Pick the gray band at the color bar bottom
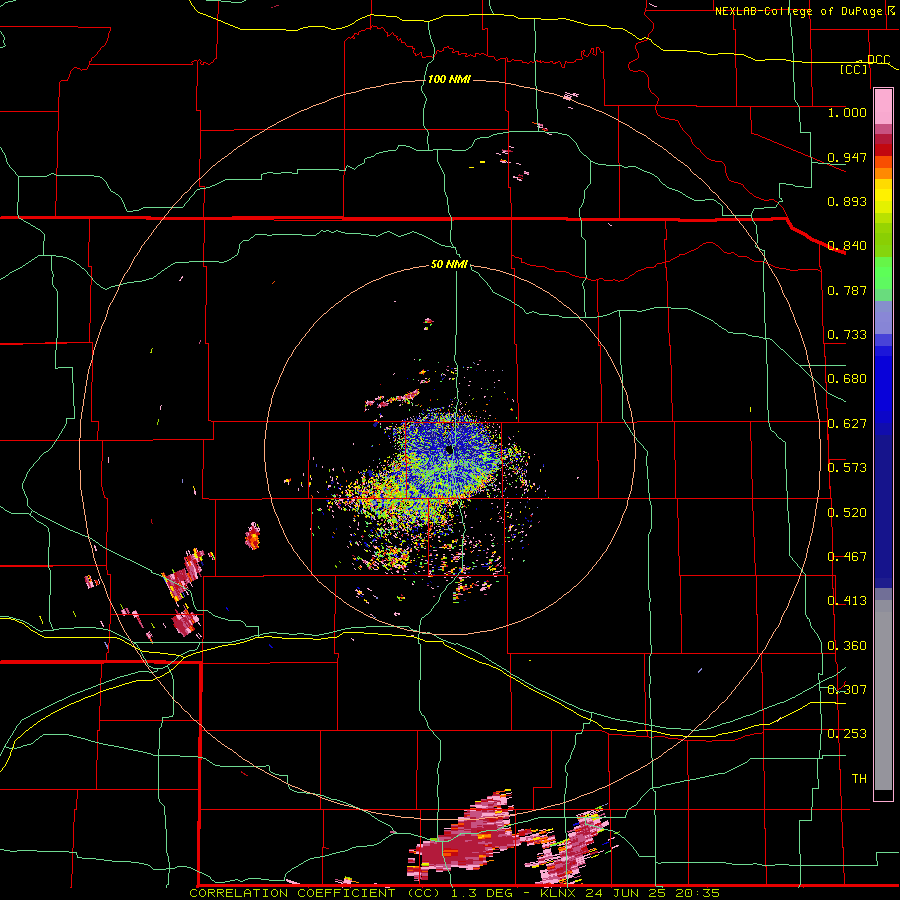Screen dimensions: 900x900 click(883, 695)
